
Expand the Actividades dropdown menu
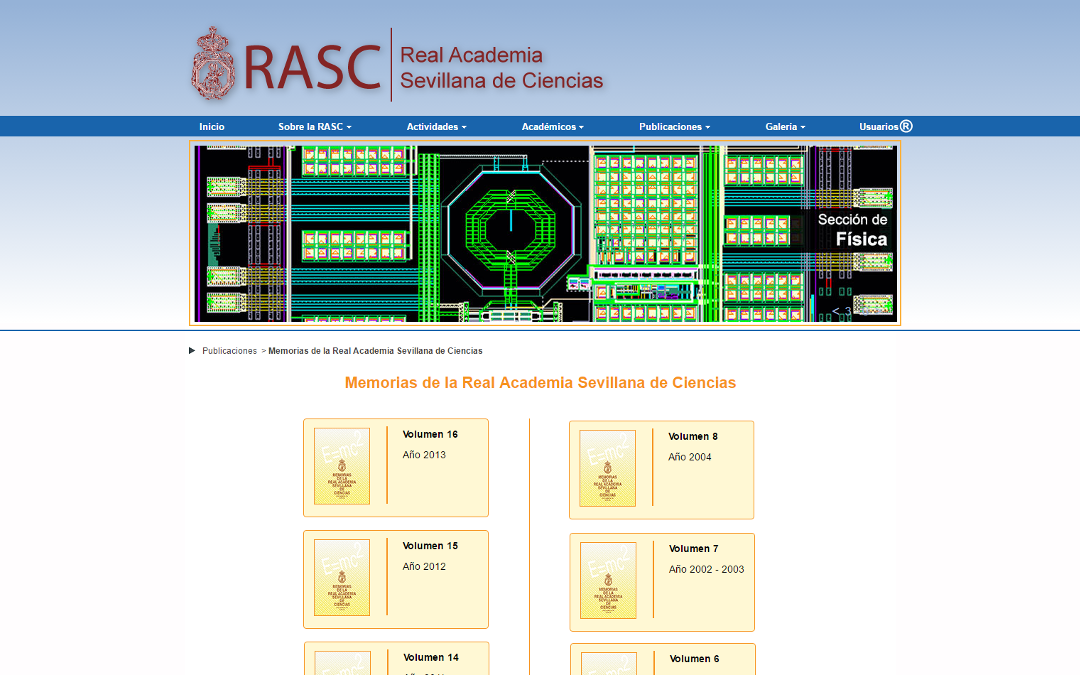(x=437, y=127)
